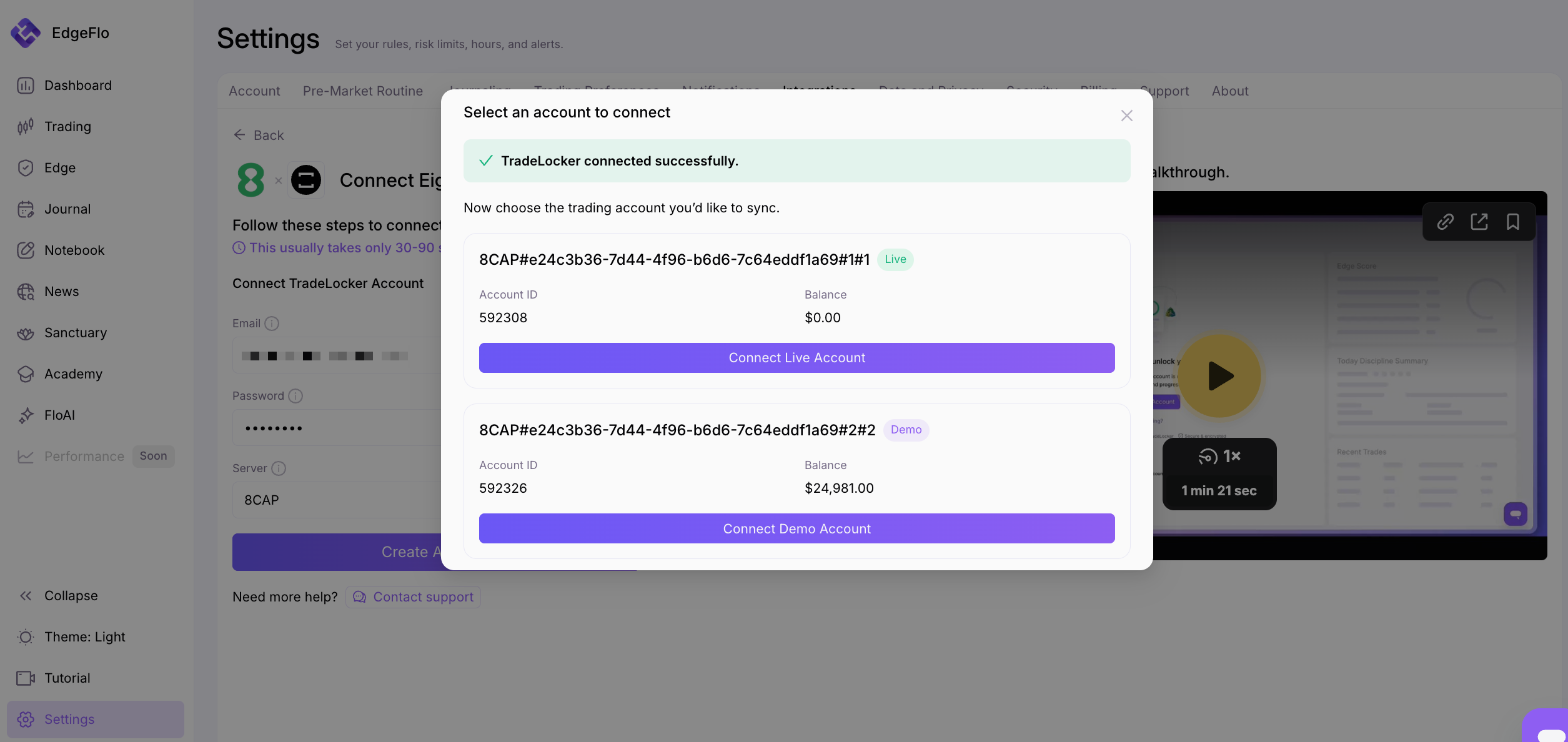
Task: Switch to the Pre-Market Routine tab
Action: [363, 91]
